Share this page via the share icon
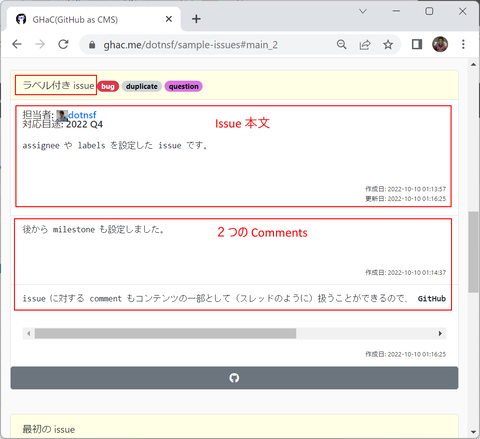 [x=365, y=44]
